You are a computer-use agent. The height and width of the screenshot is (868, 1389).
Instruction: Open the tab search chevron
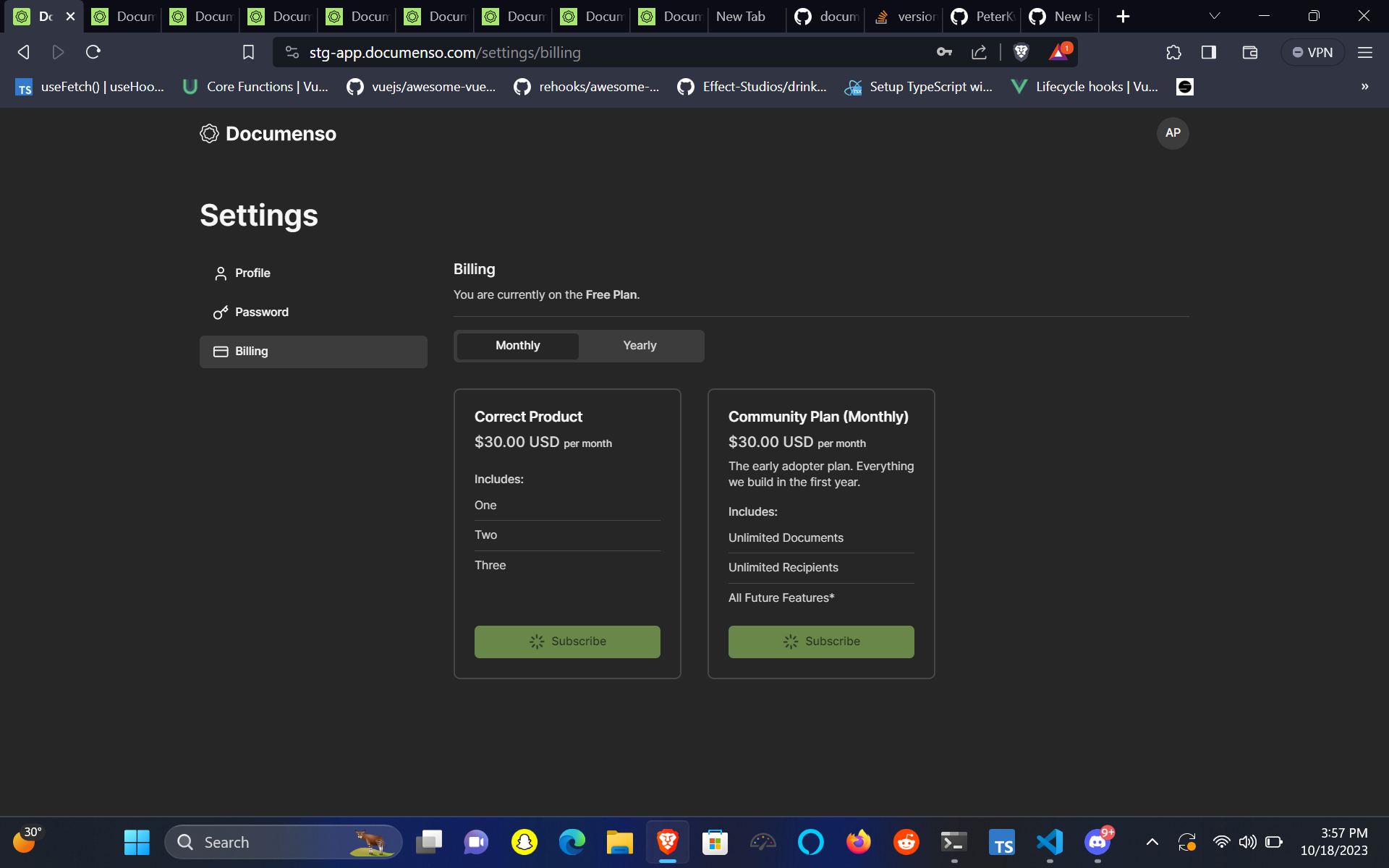point(1215,15)
